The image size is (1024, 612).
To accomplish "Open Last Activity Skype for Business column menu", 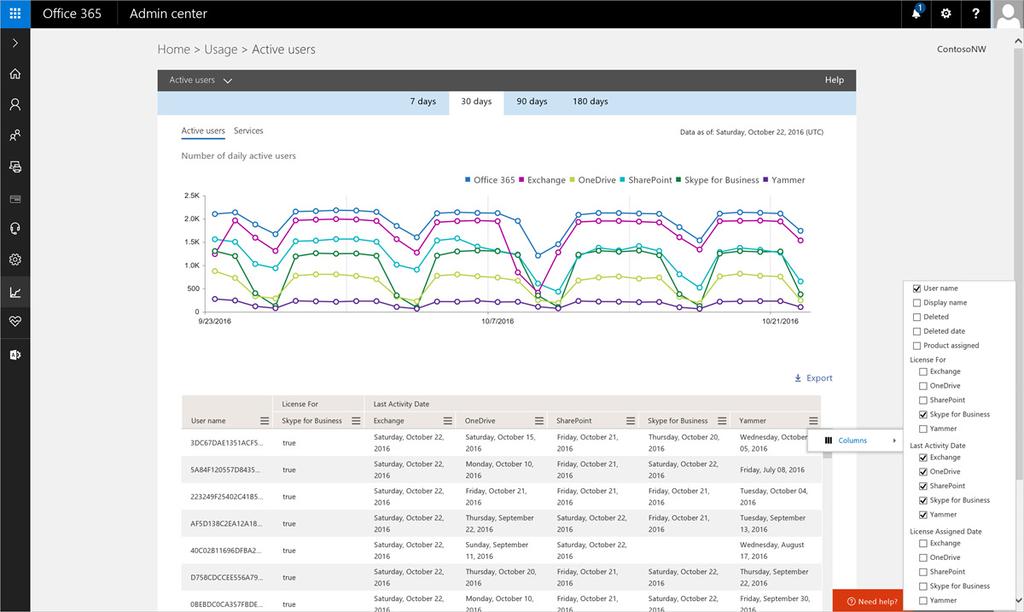I will 722,421.
